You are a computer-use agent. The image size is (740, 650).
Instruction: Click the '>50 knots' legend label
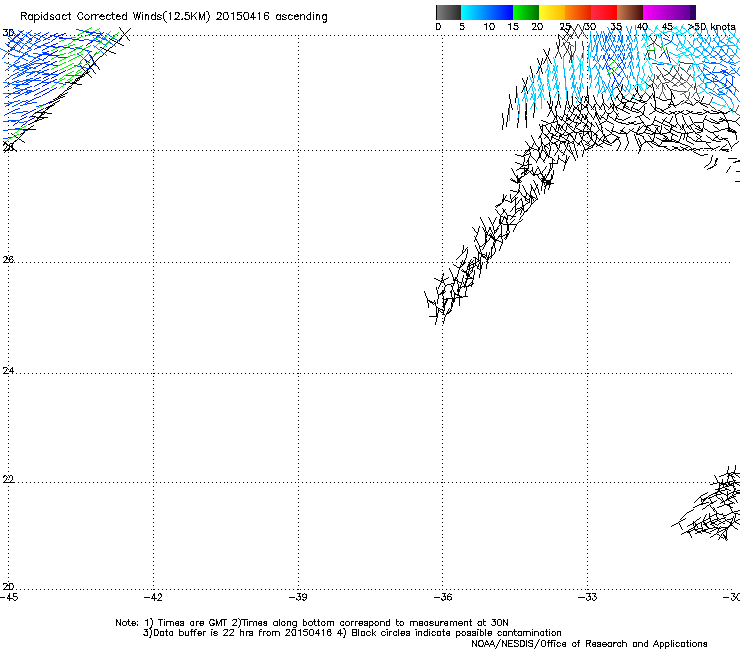(712, 27)
